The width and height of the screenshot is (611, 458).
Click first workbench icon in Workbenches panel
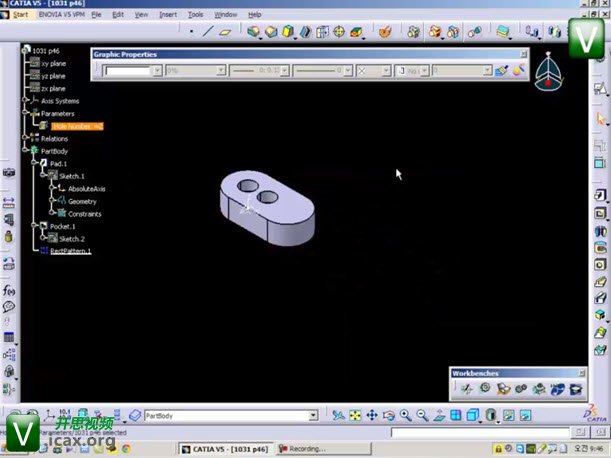467,388
